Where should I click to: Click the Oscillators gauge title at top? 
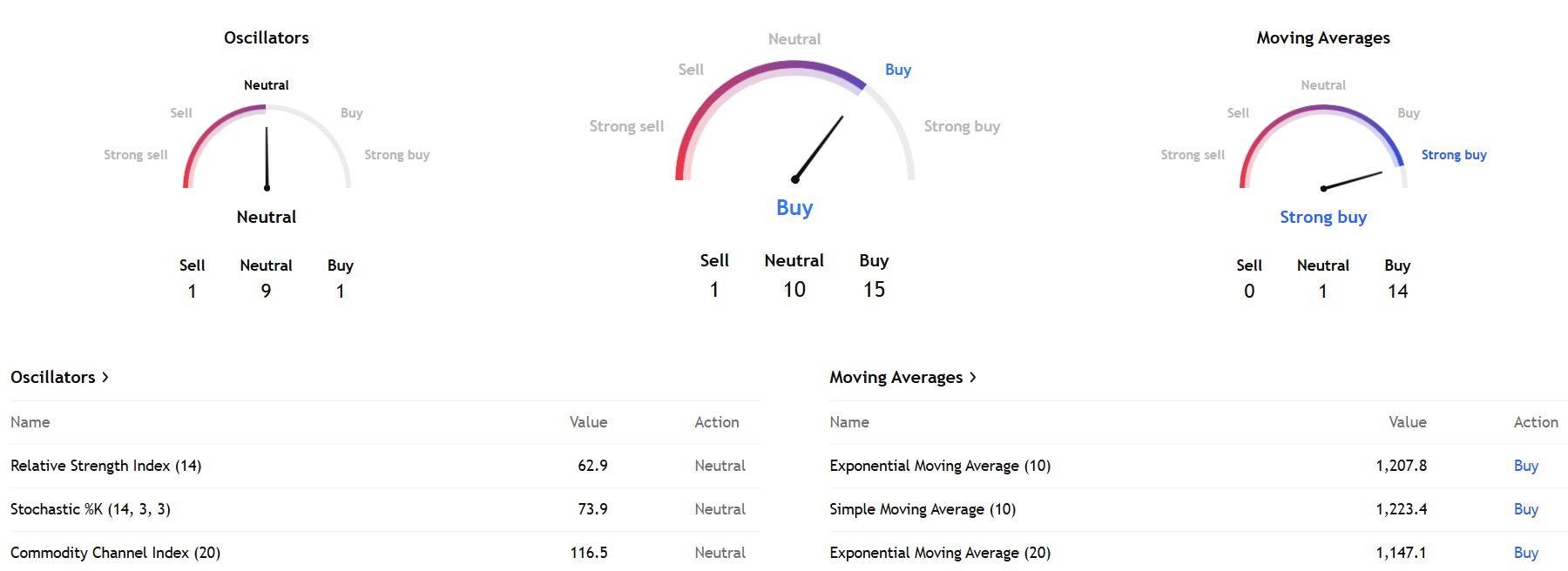(x=267, y=37)
